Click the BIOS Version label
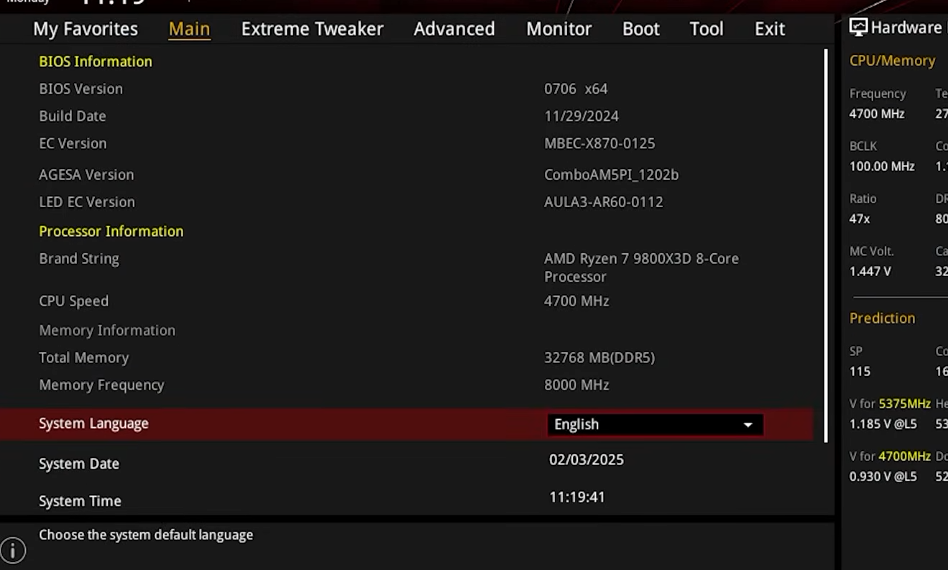 point(81,89)
